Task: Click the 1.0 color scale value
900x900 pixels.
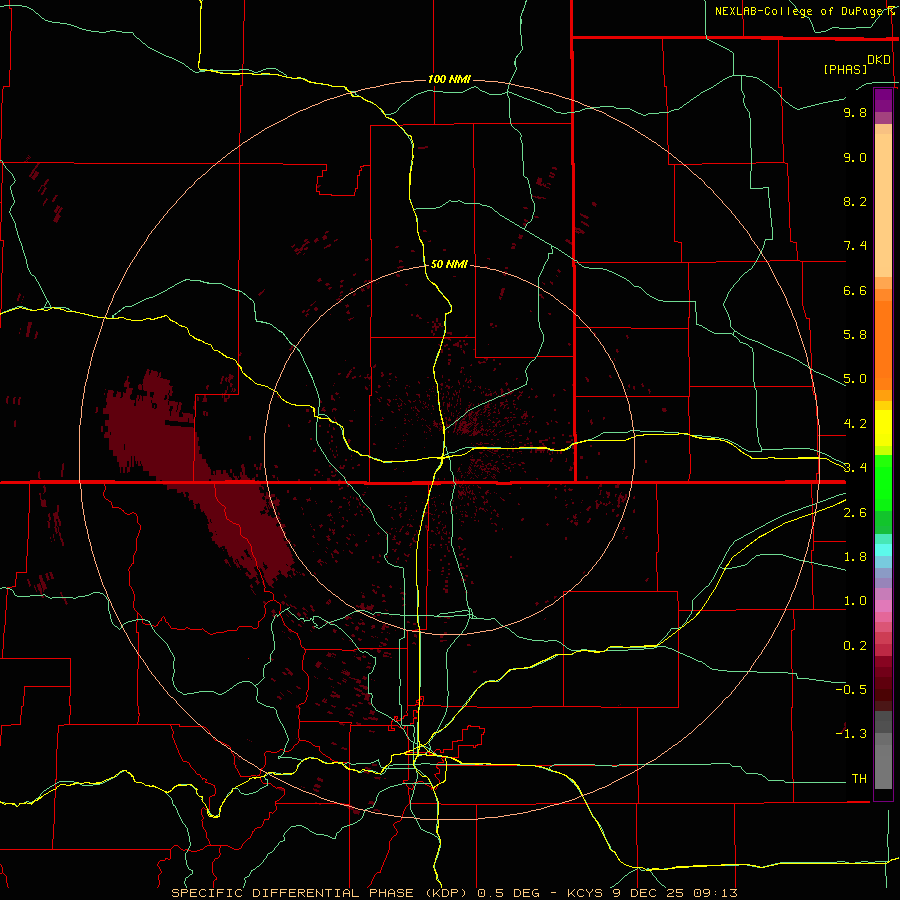Action: (855, 601)
